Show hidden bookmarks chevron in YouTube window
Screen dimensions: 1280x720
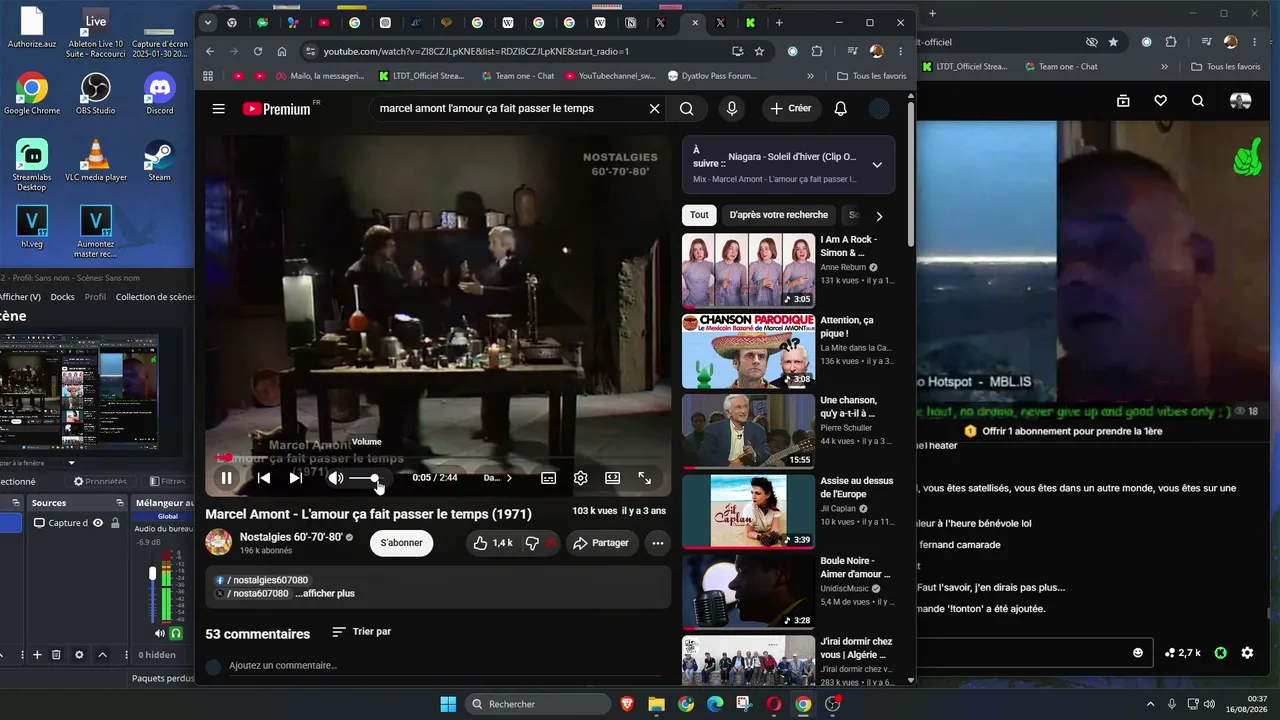[811, 76]
